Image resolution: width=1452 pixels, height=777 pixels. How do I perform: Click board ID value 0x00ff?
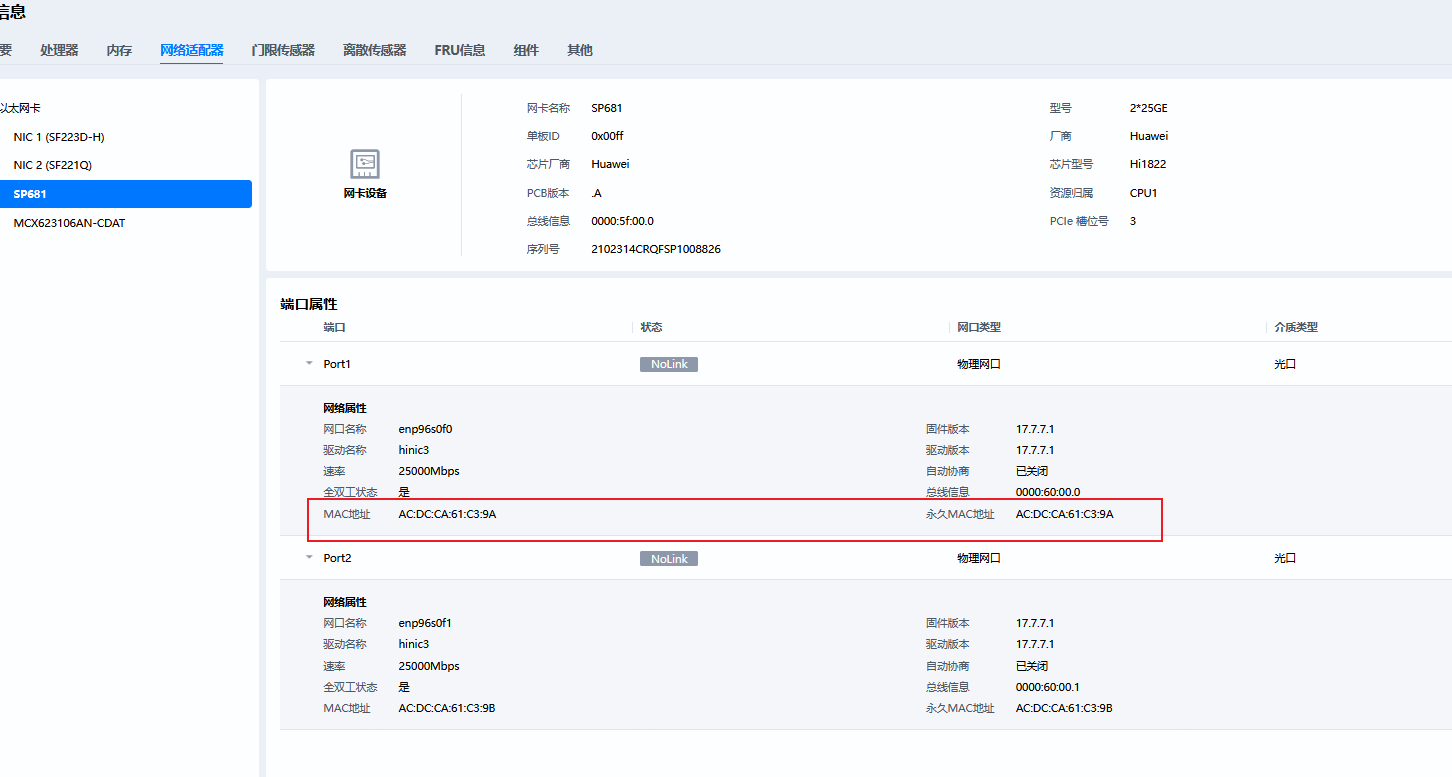[607, 136]
